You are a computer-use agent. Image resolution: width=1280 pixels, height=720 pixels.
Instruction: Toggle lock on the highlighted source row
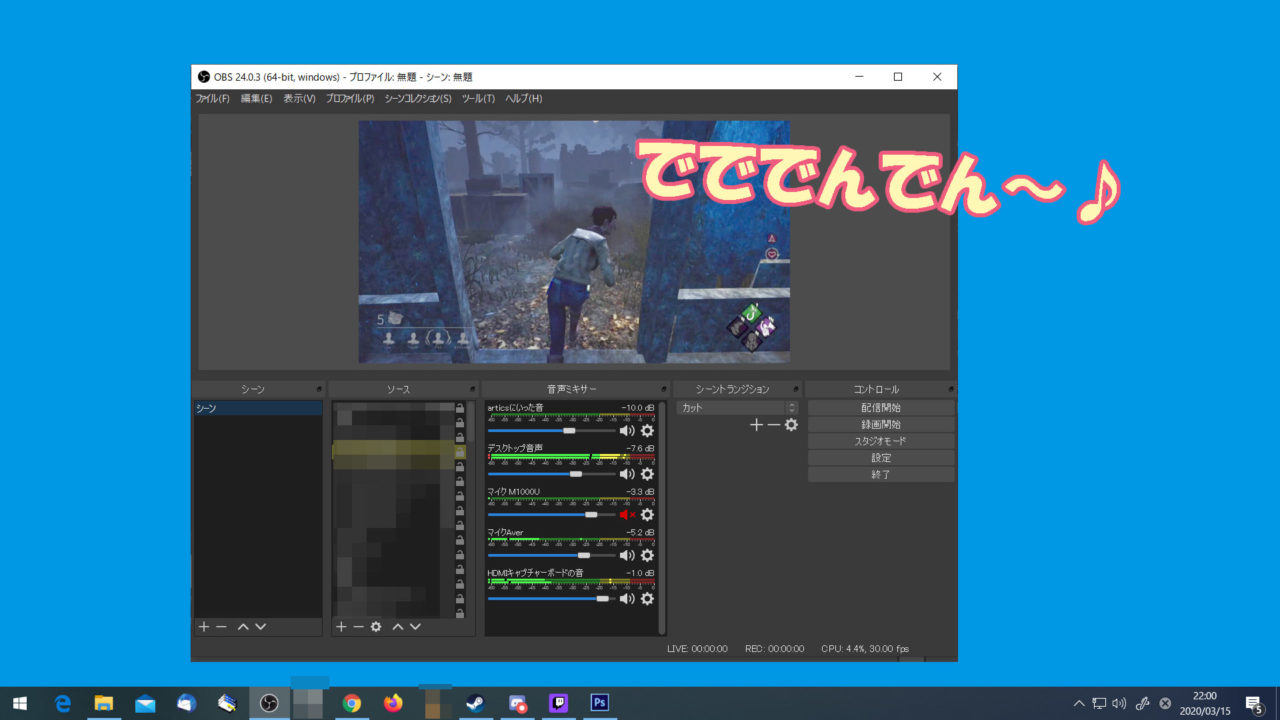tap(460, 452)
